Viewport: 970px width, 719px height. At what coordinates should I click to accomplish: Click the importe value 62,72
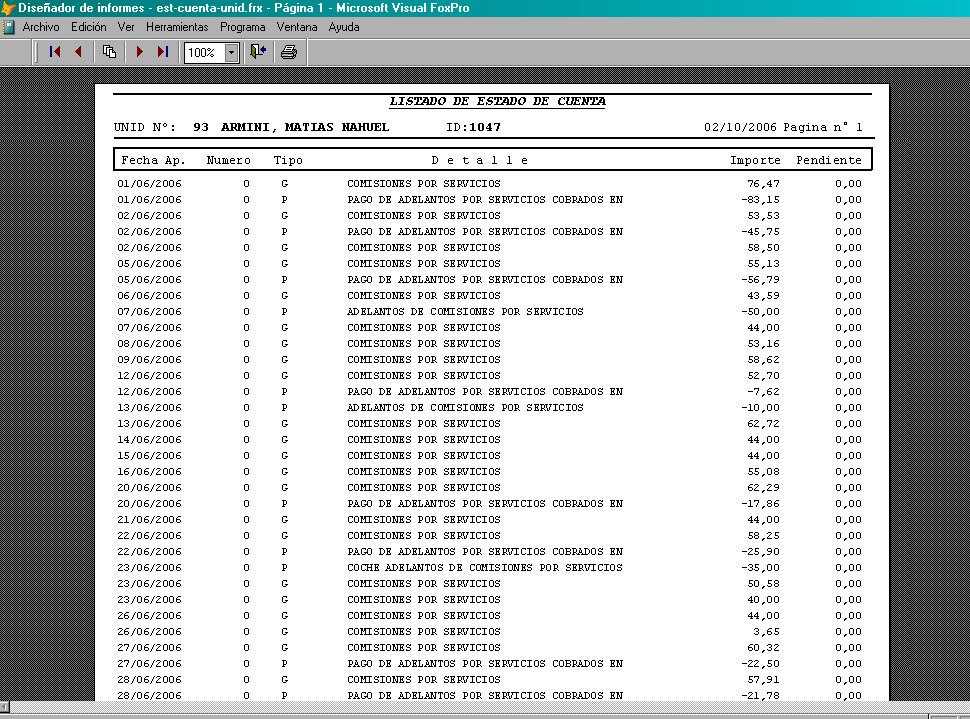(763, 424)
